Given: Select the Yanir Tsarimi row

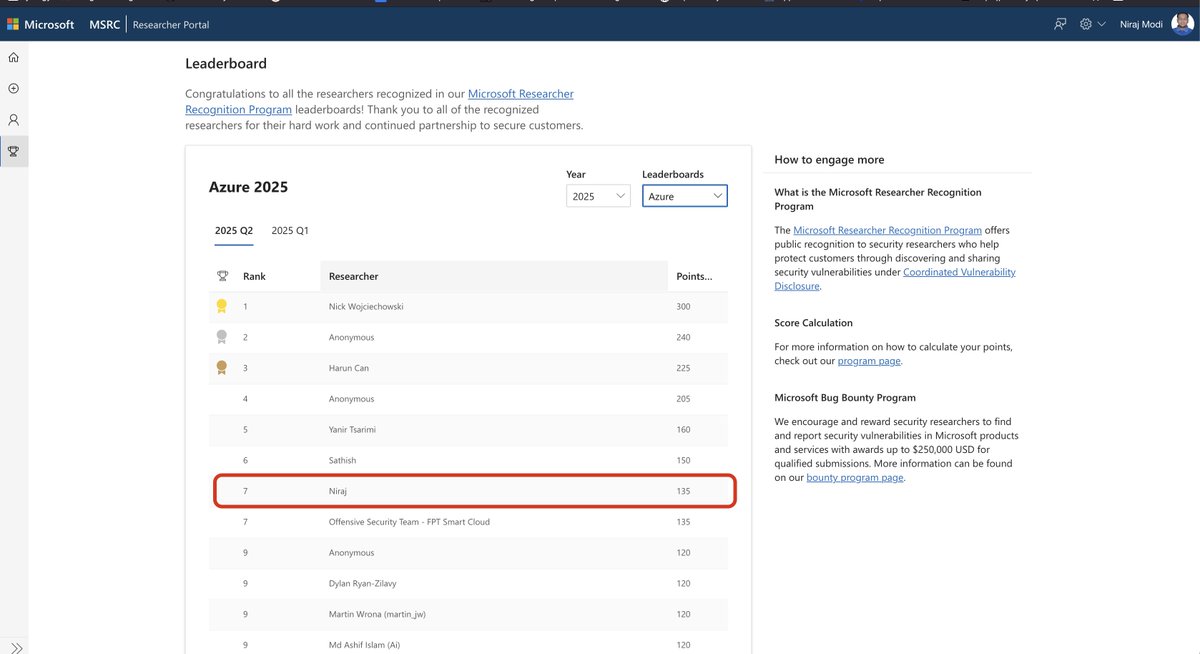Looking at the screenshot, I should 468,430.
